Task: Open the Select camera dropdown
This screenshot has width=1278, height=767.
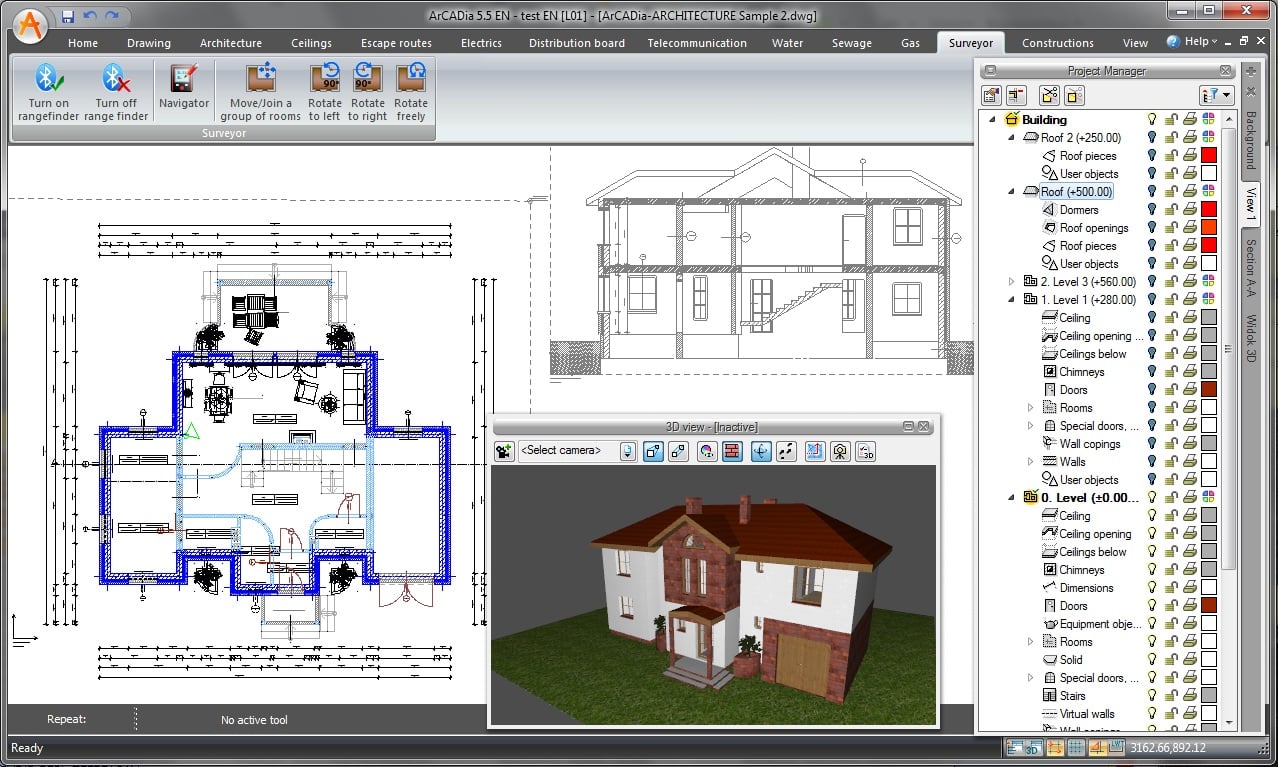Action: [627, 451]
